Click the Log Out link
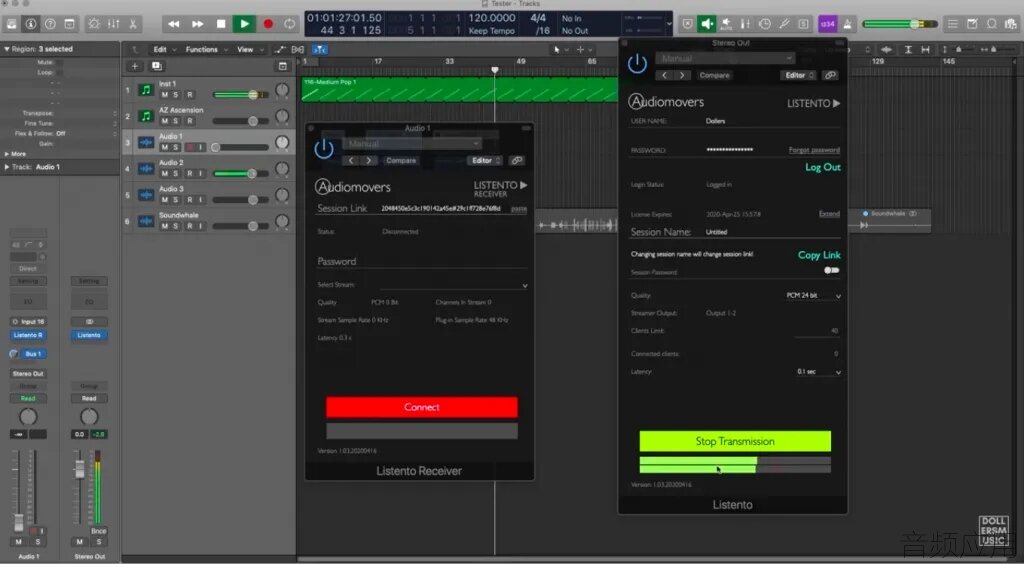 point(823,167)
